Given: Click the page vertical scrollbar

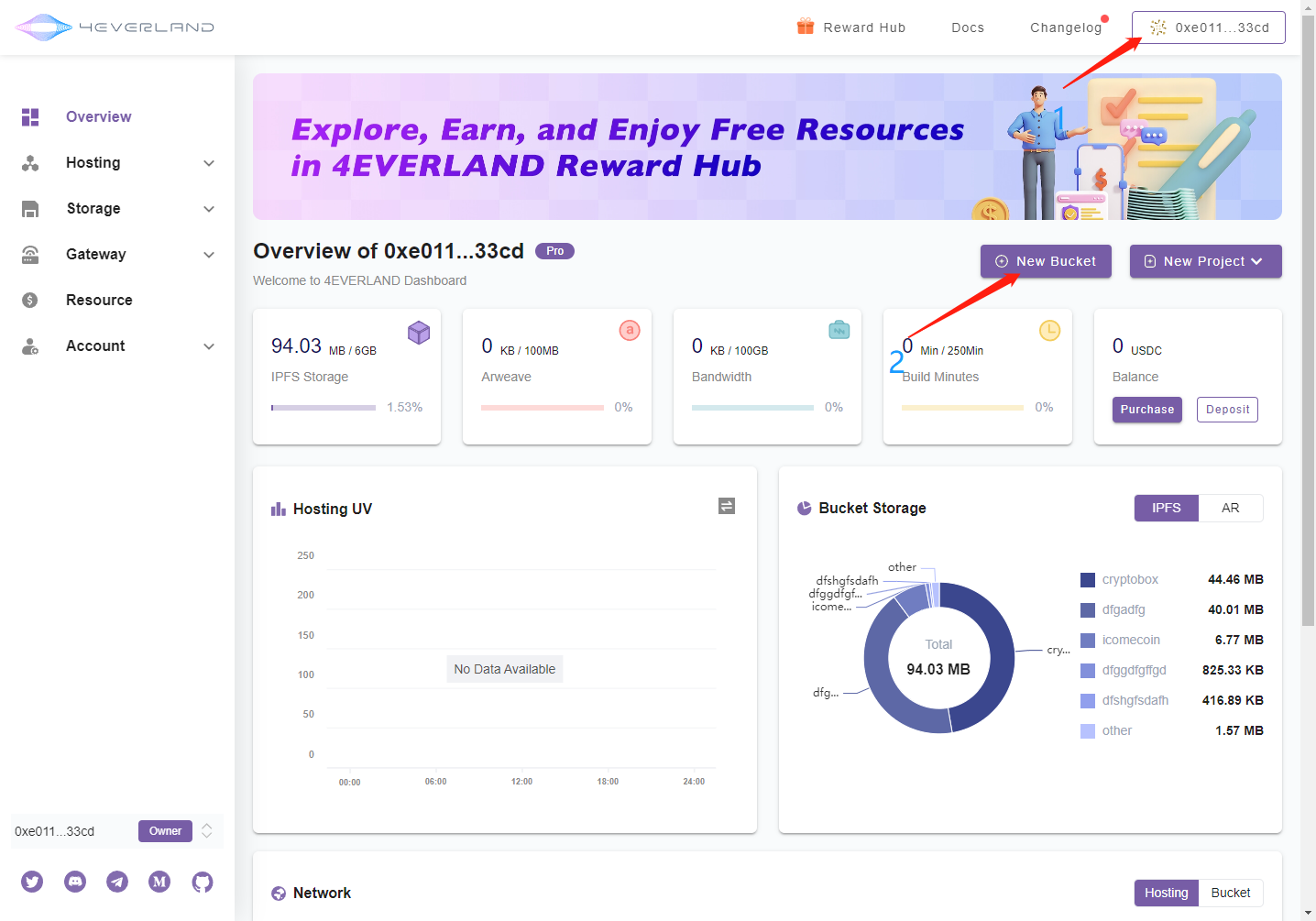Looking at the screenshot, I should (x=1308, y=321).
